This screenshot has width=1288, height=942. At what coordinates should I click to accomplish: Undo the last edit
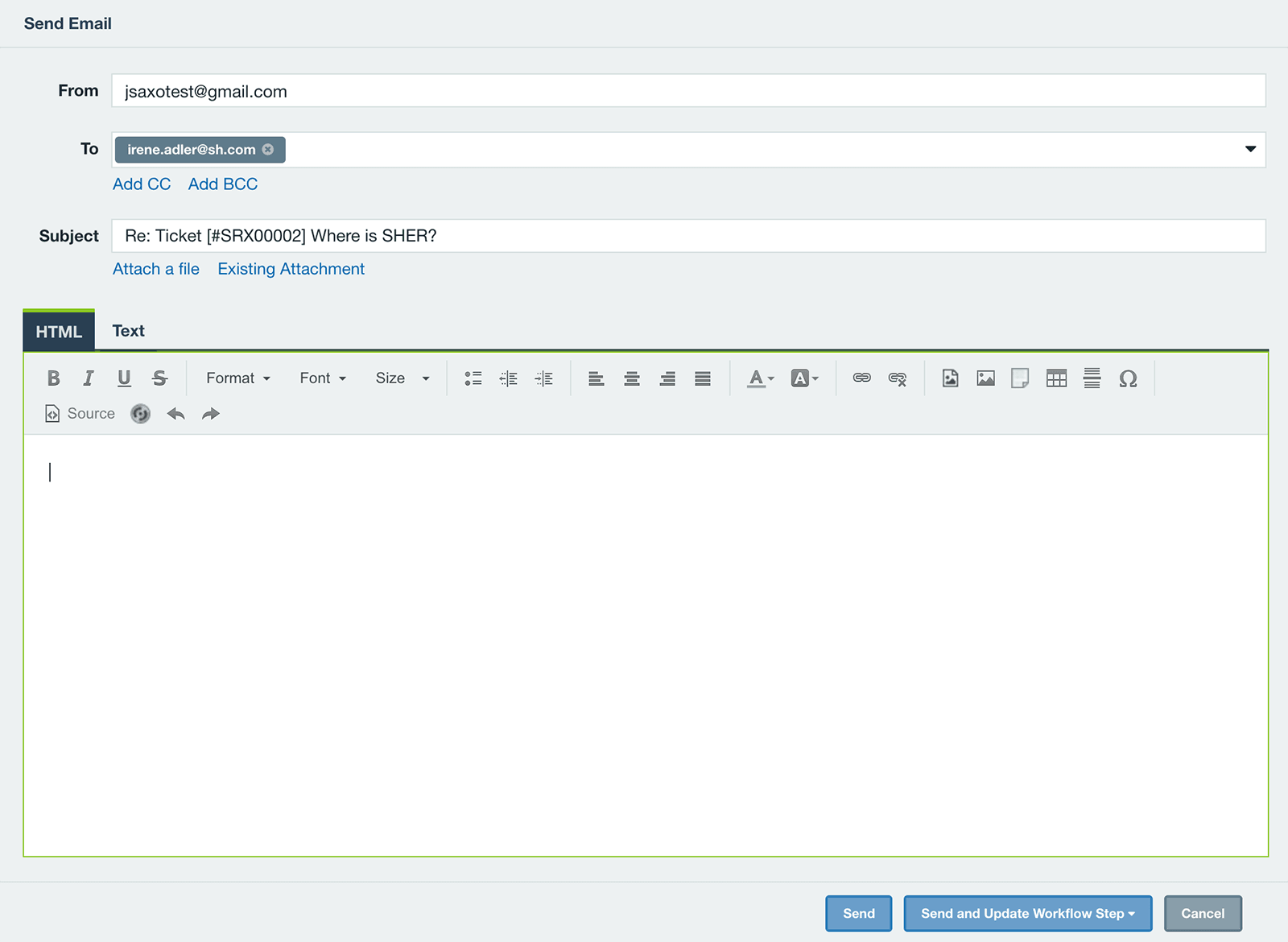pos(175,414)
